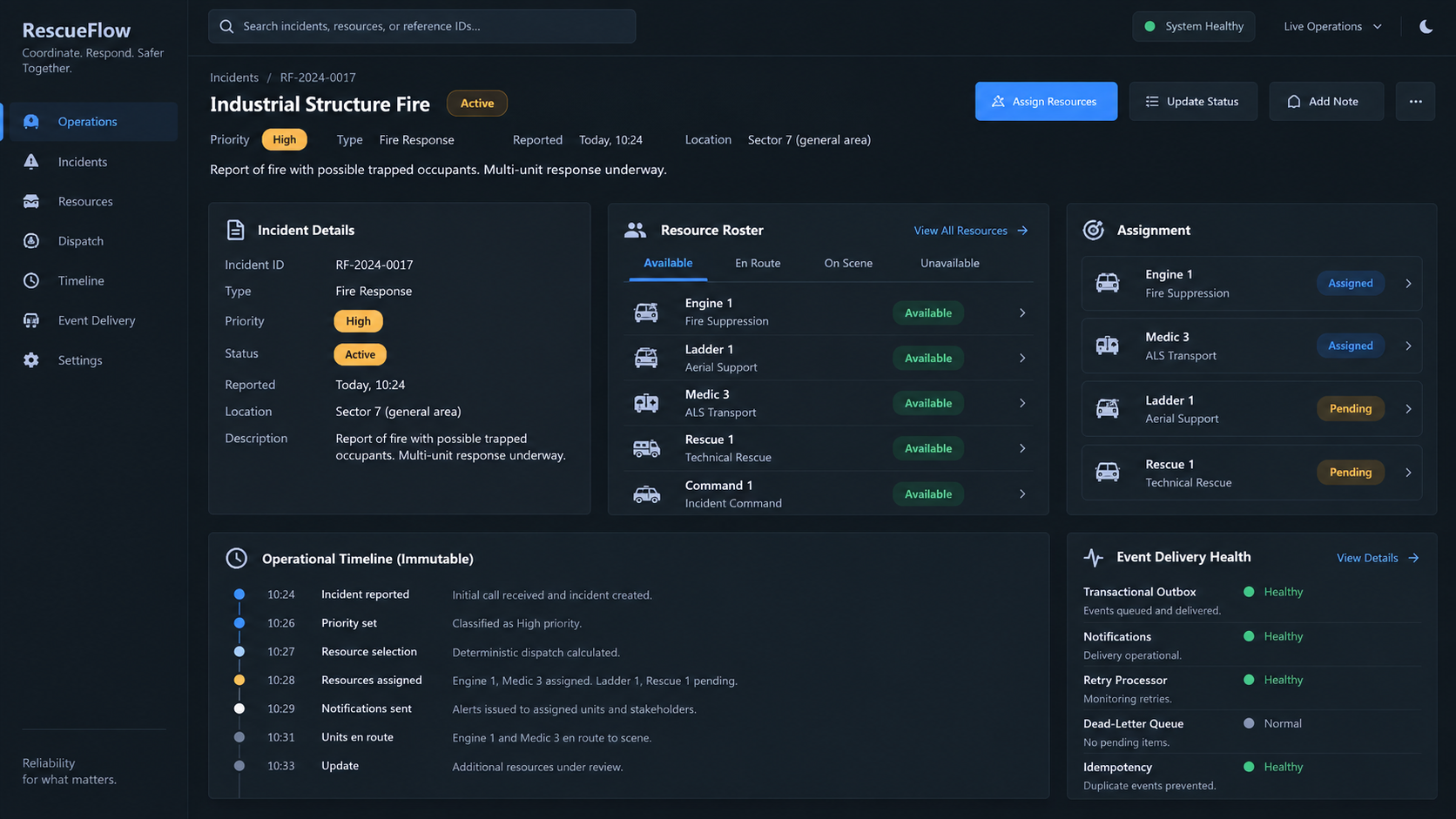Click Medic 3 ambulance icon in roster

tap(646, 403)
